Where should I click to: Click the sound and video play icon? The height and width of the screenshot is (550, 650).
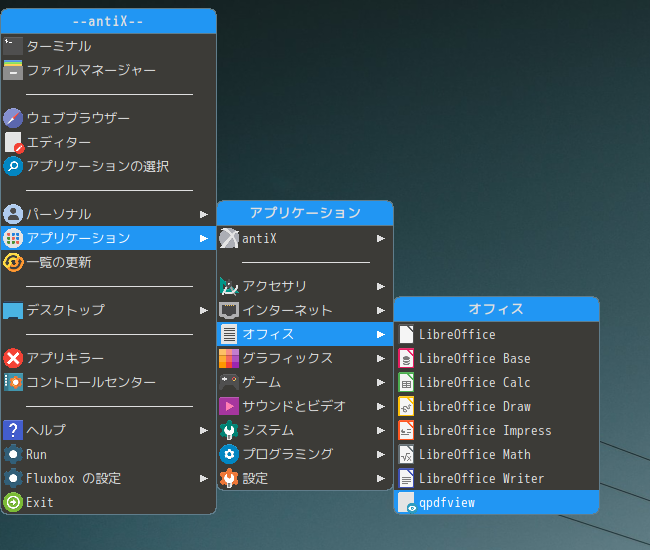(229, 406)
